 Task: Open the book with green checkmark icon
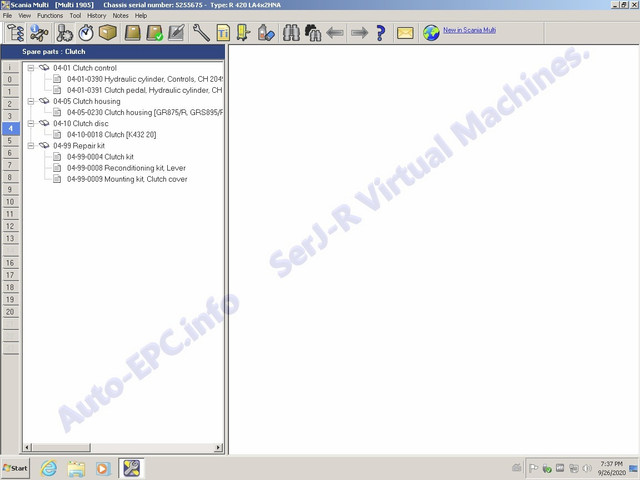[x=155, y=33]
